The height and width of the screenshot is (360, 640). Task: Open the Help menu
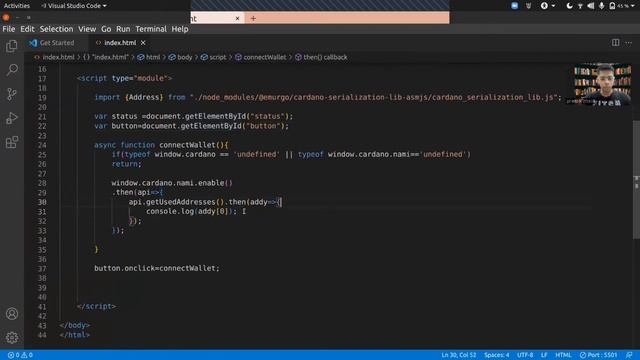click(180, 29)
